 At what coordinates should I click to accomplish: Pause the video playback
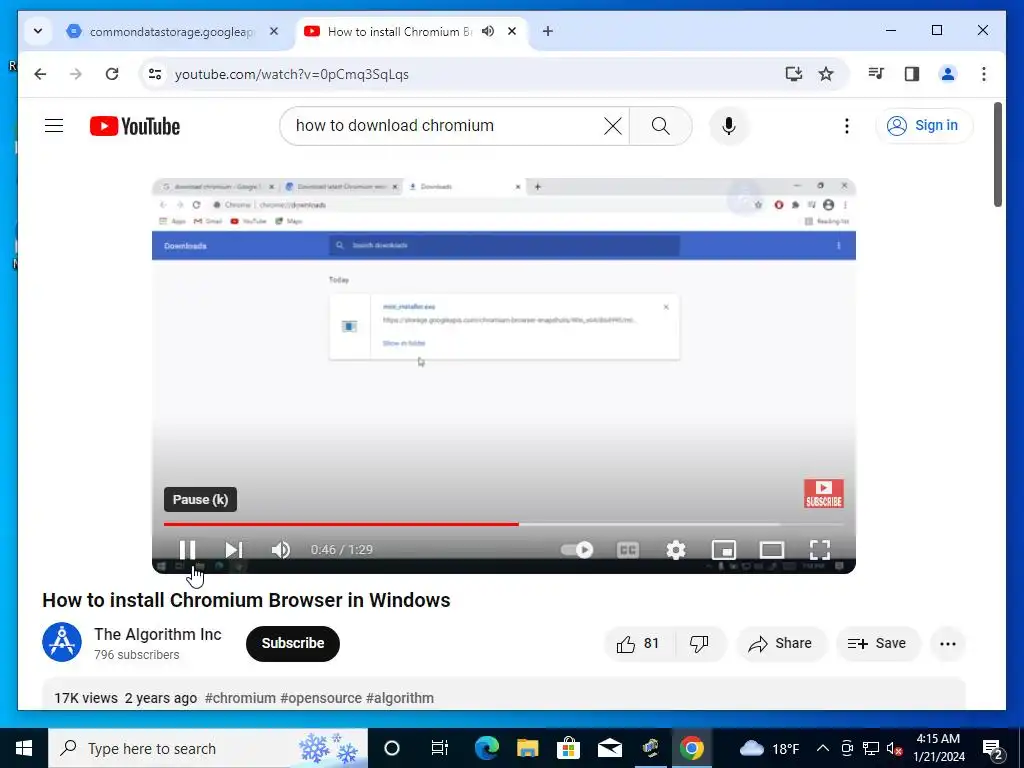pyautogui.click(x=187, y=550)
